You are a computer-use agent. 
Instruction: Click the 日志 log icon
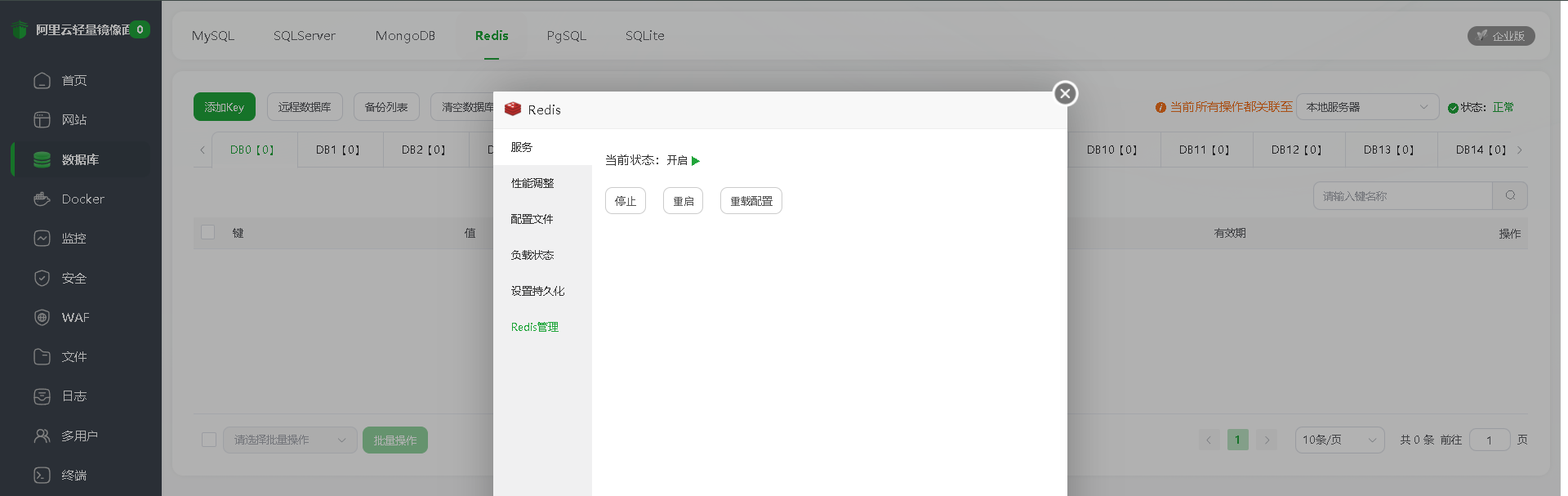(x=42, y=395)
